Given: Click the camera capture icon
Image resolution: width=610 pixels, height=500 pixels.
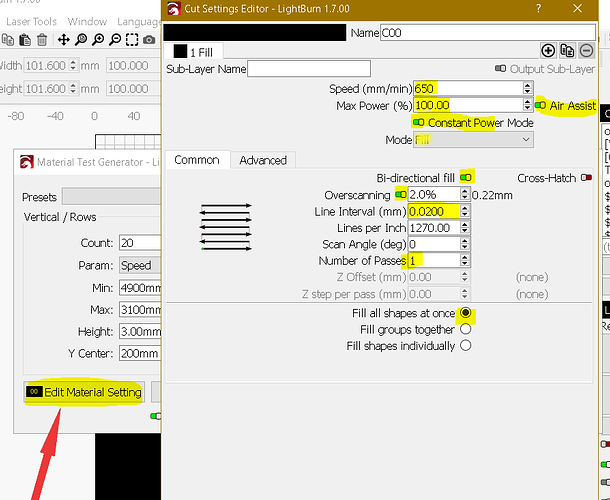Looking at the screenshot, I should coord(149,40).
